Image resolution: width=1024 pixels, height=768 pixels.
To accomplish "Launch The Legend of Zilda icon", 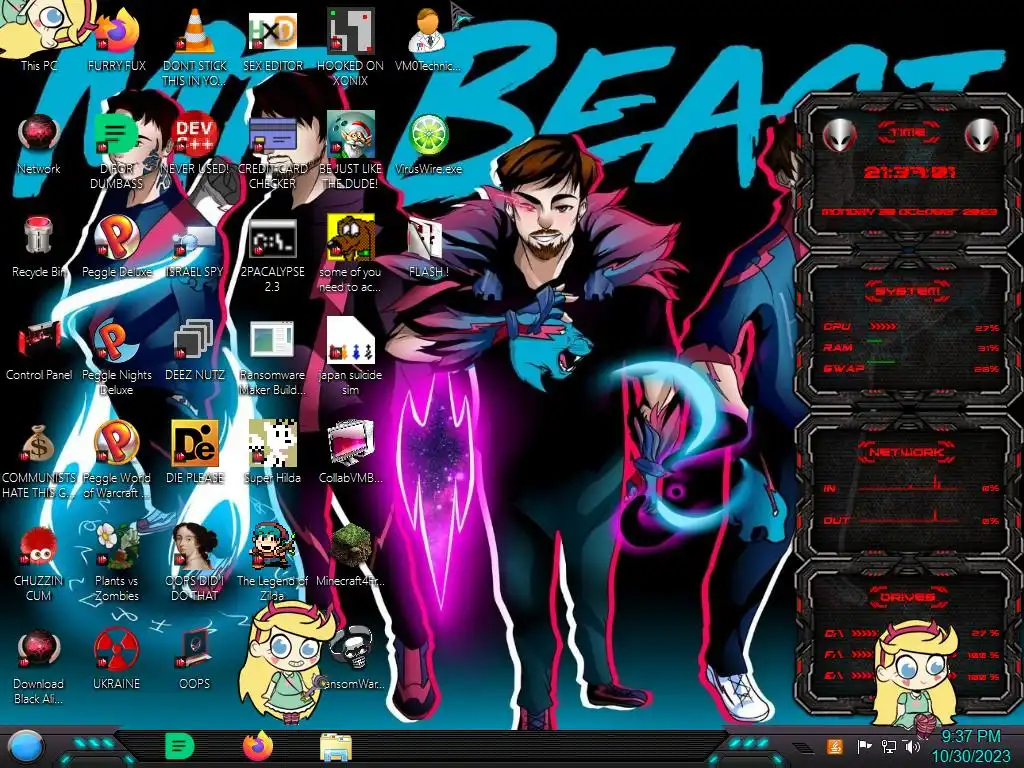I will pyautogui.click(x=272, y=547).
